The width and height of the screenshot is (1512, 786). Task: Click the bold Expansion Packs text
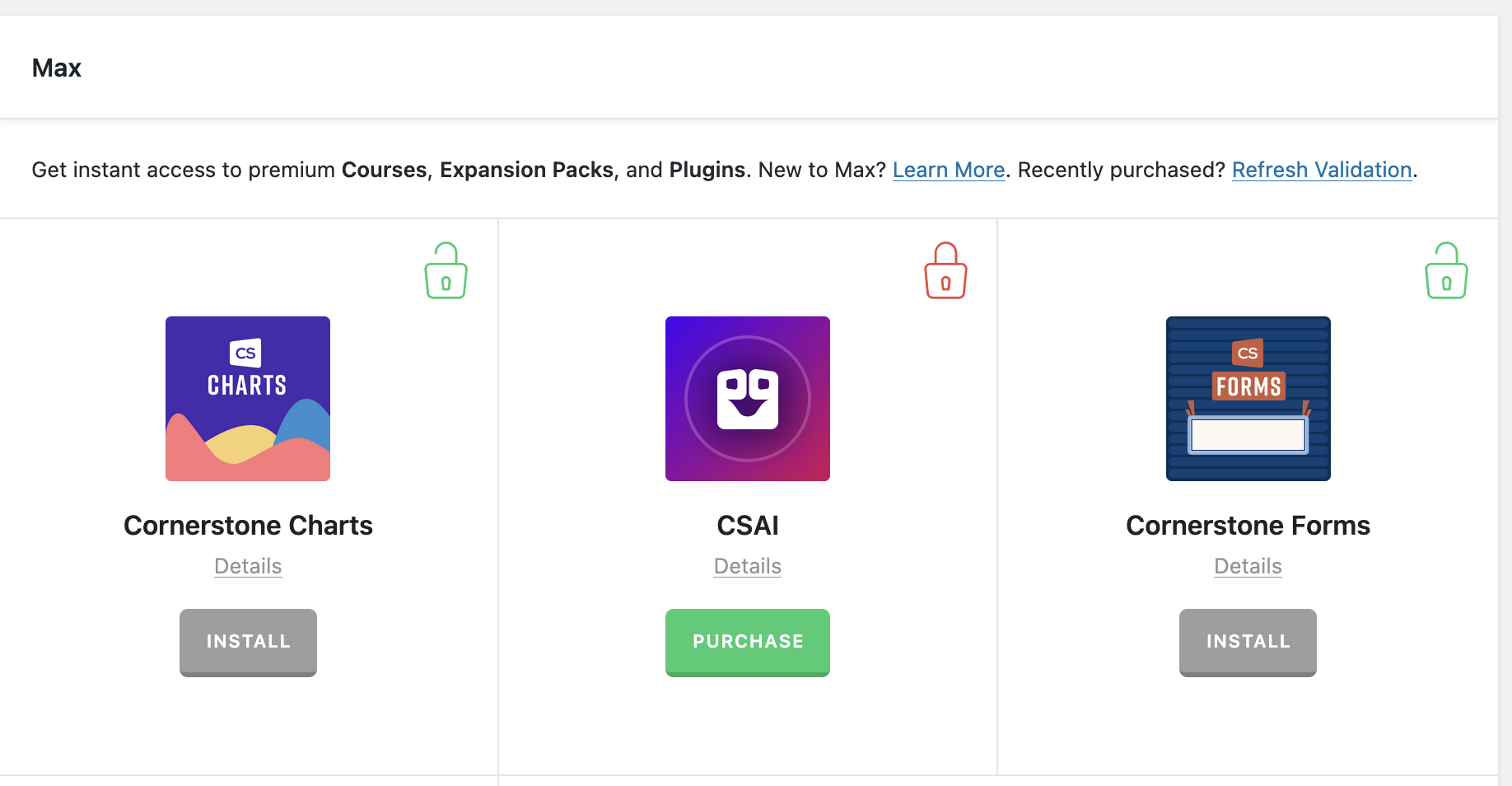(526, 170)
